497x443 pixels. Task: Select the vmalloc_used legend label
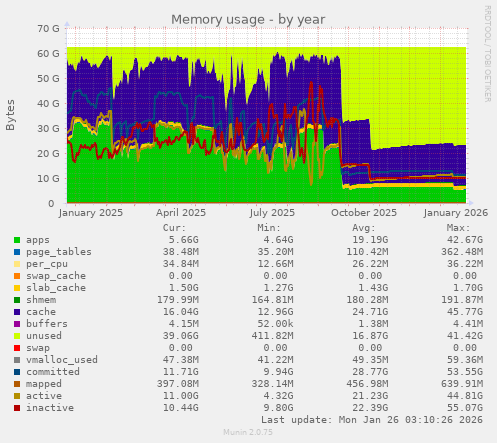(62, 360)
